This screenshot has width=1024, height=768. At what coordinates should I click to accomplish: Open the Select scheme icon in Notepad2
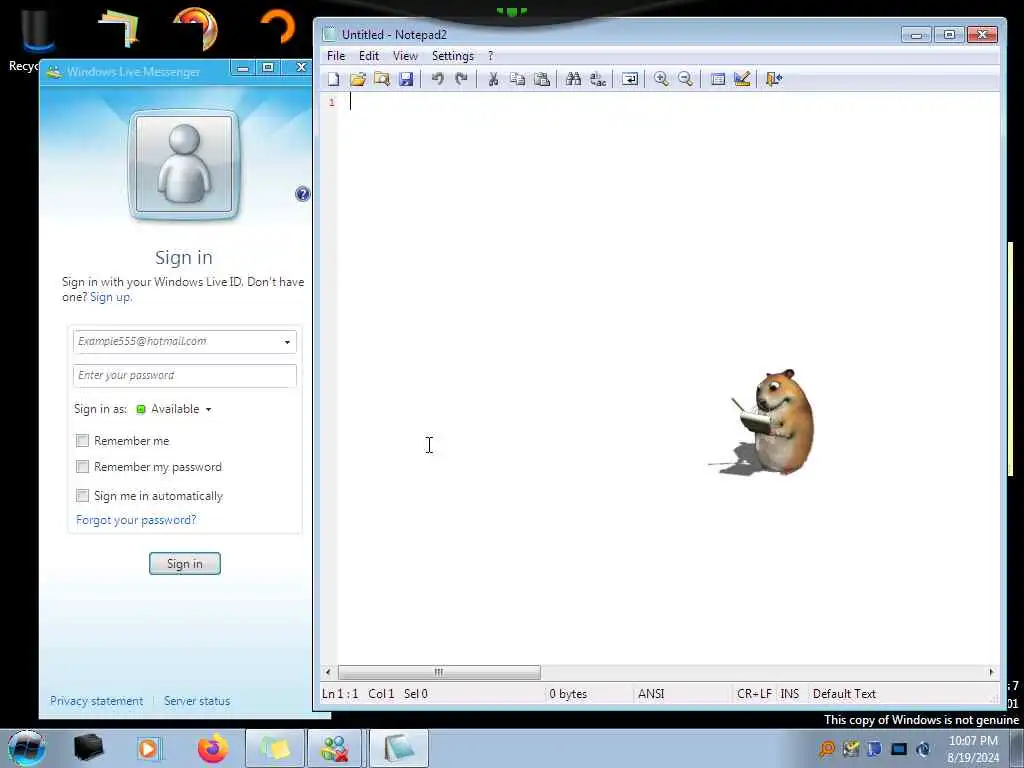tap(718, 79)
